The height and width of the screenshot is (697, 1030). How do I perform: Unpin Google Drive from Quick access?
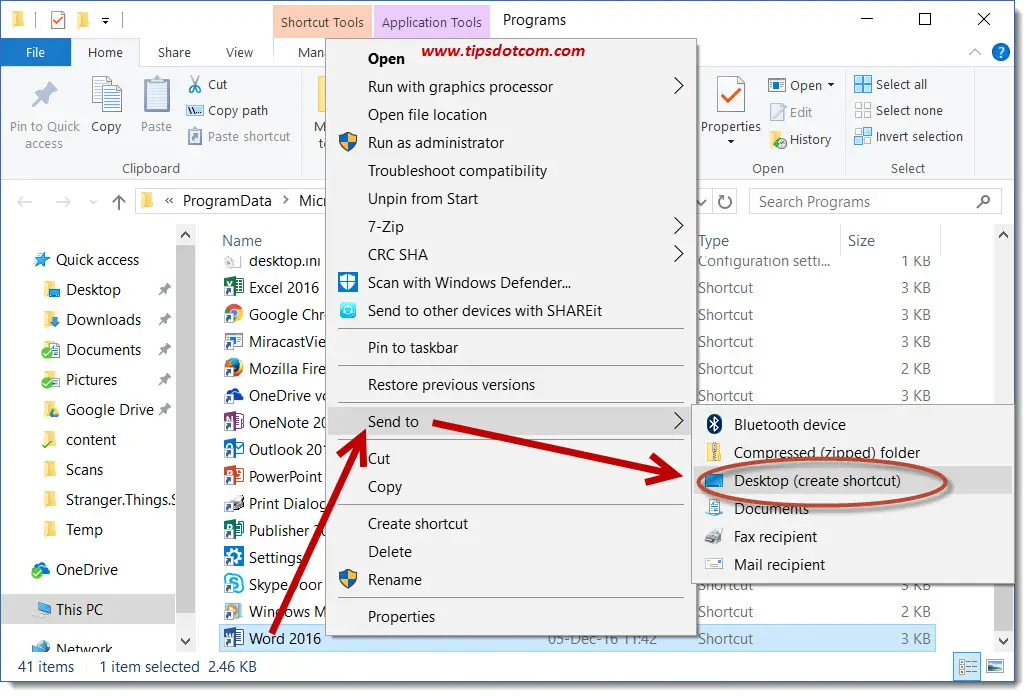(164, 409)
